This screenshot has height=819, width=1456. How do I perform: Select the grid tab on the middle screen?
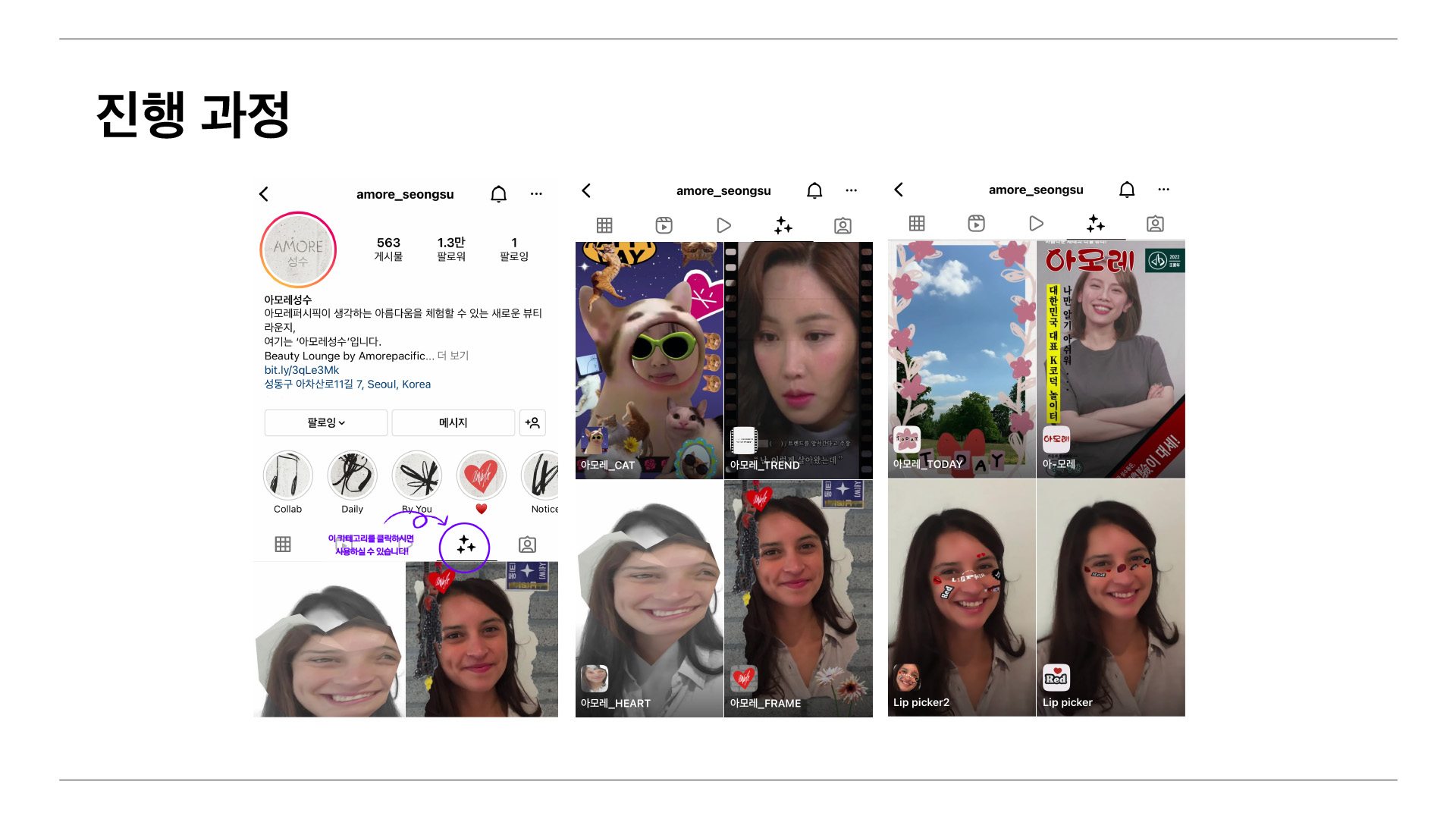pyautogui.click(x=604, y=225)
